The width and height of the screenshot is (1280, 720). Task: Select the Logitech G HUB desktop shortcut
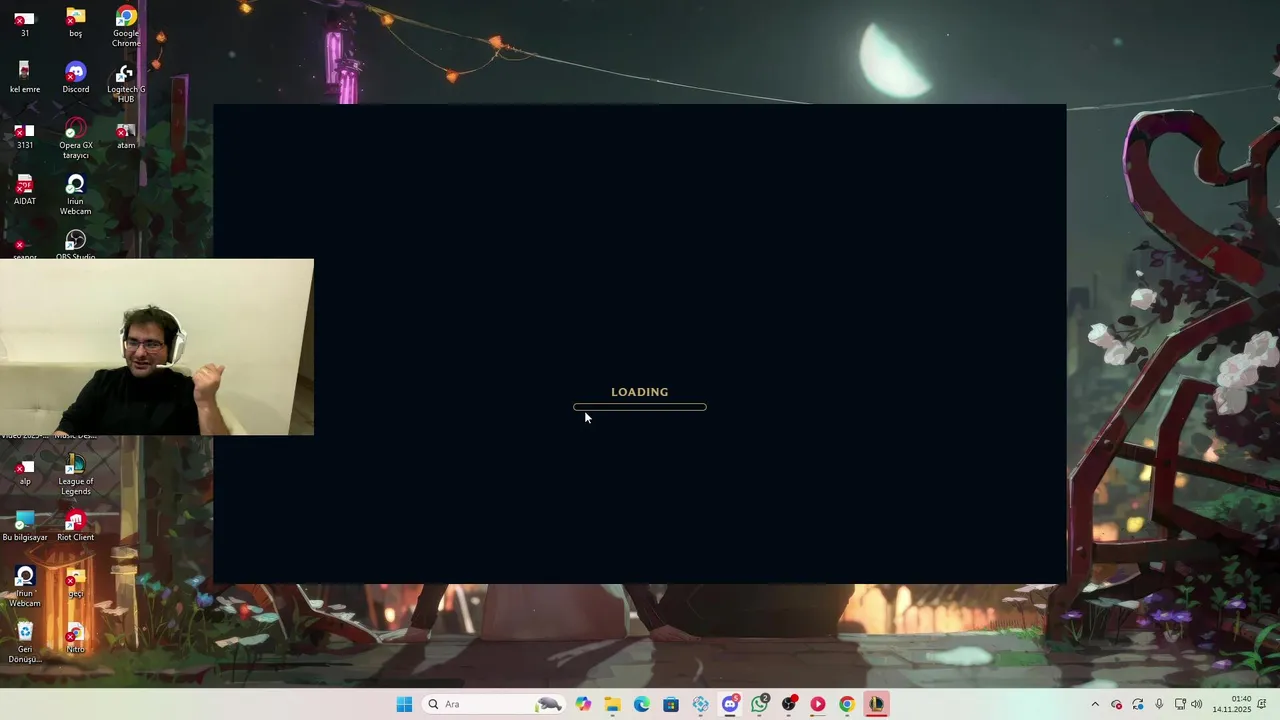(x=126, y=84)
